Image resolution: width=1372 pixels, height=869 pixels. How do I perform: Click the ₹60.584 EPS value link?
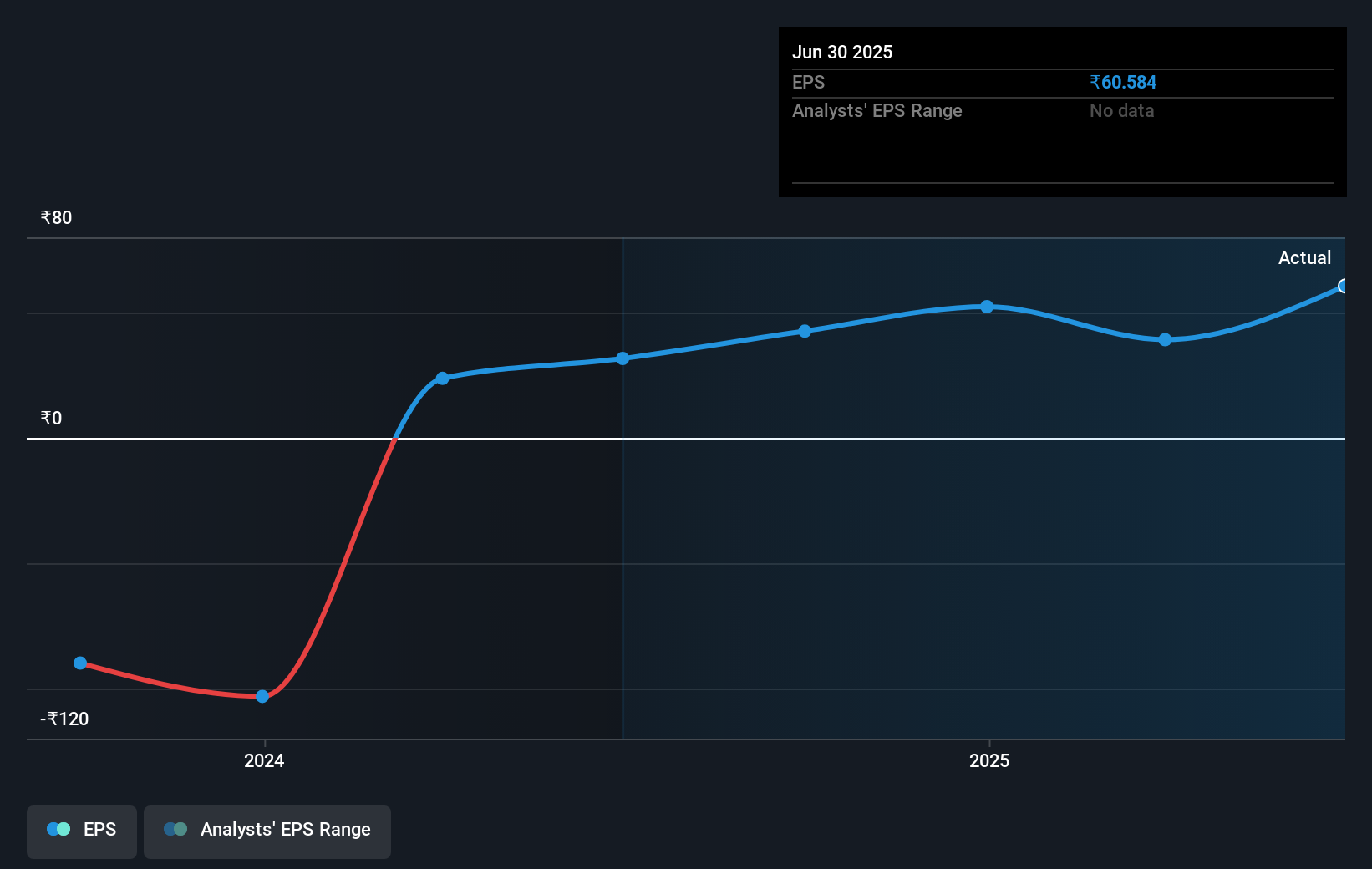click(x=1122, y=82)
